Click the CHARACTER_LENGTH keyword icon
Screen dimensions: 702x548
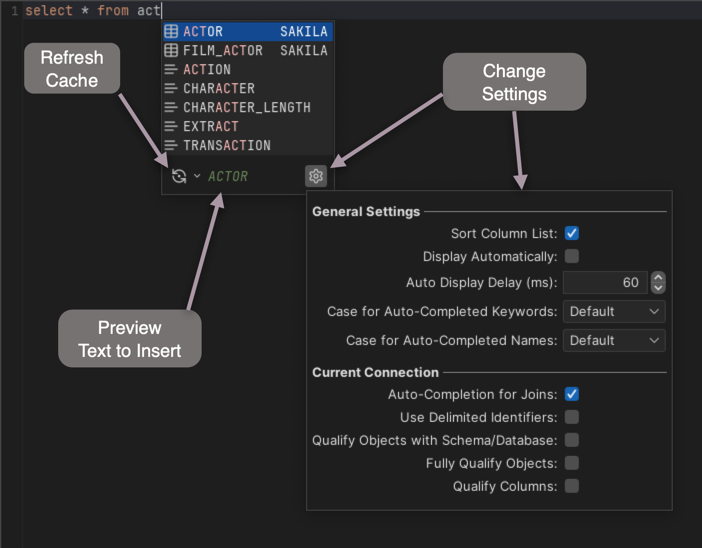click(x=171, y=108)
